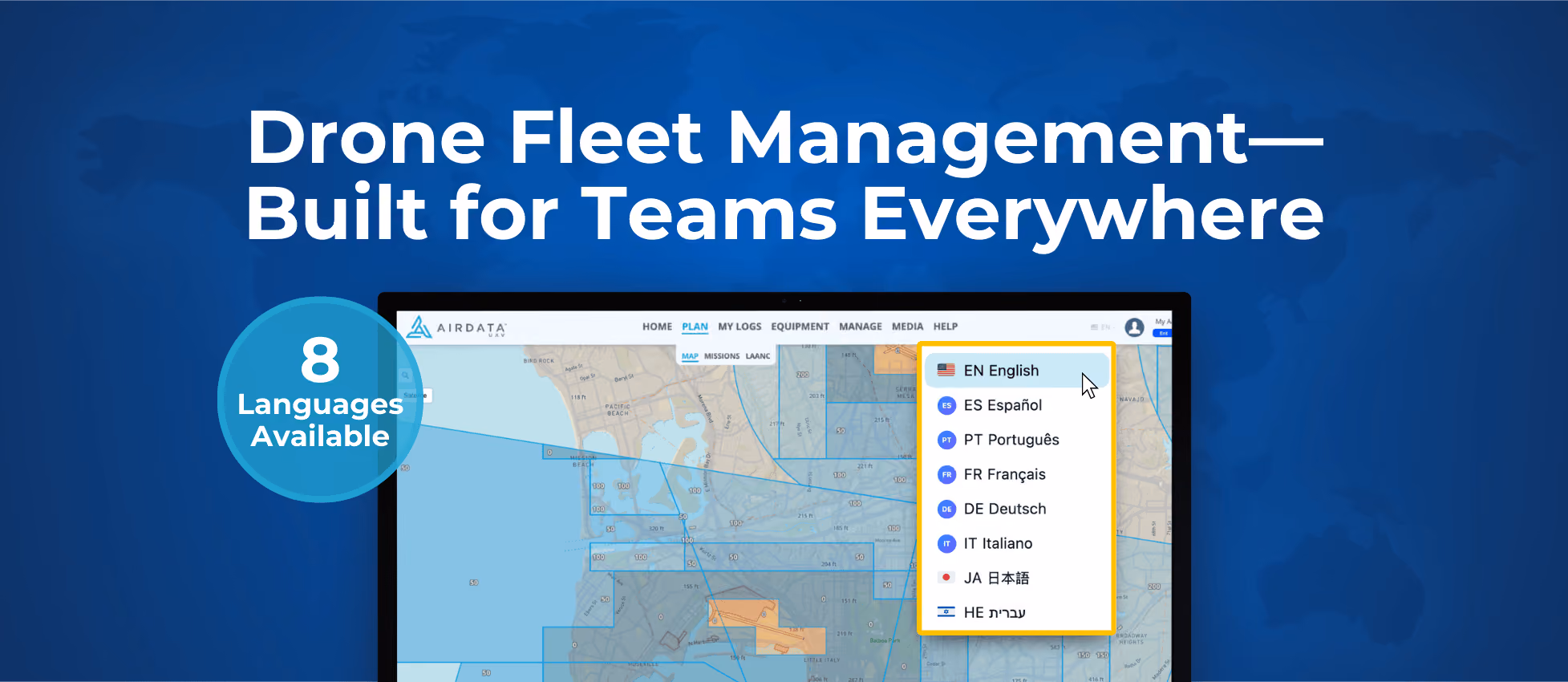Screen dimensions: 1568x682
Task: Select the US flag EN English option
Action: [1016, 371]
